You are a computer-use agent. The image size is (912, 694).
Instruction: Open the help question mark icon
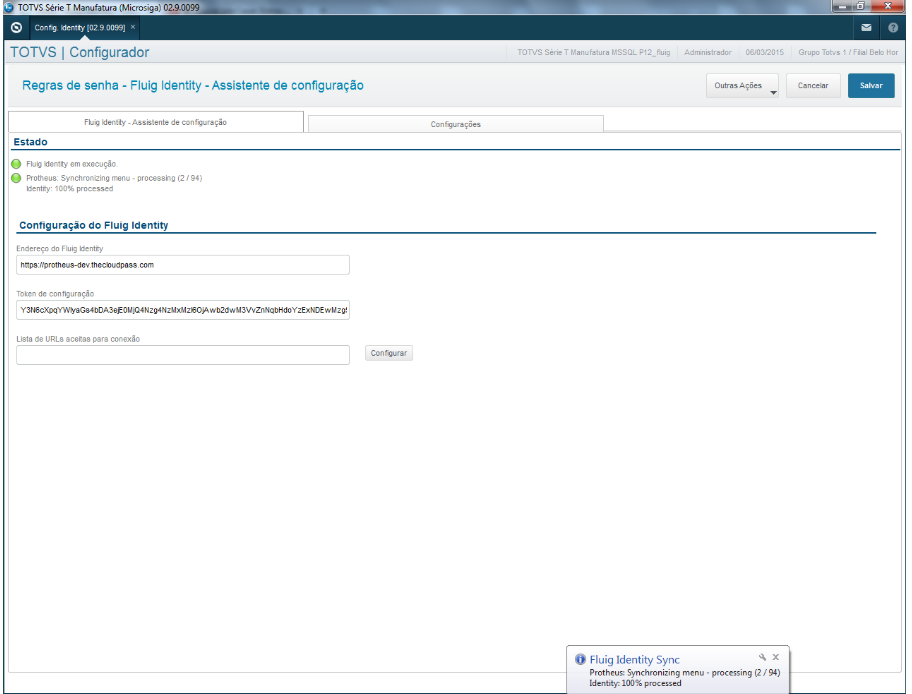point(893,27)
